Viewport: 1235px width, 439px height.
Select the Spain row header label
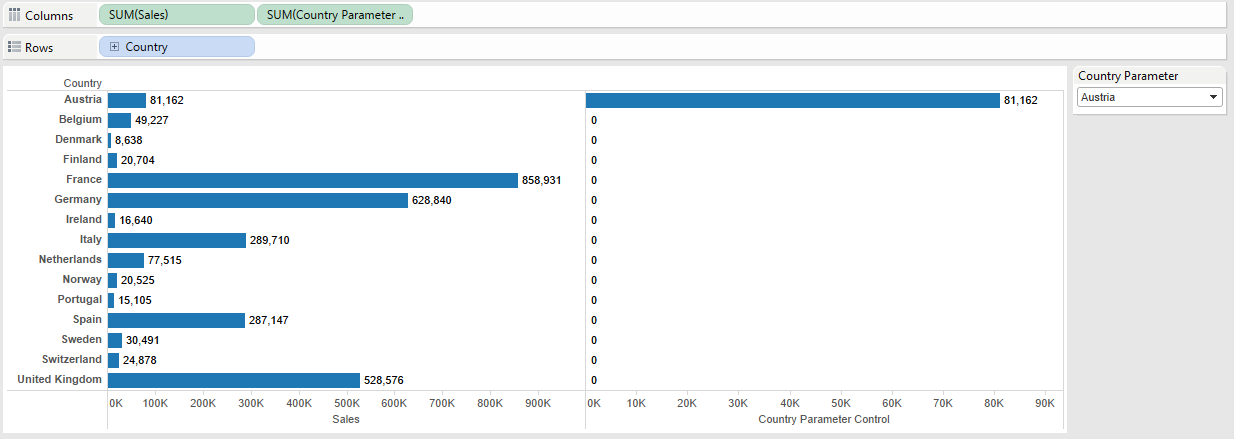[x=87, y=320]
